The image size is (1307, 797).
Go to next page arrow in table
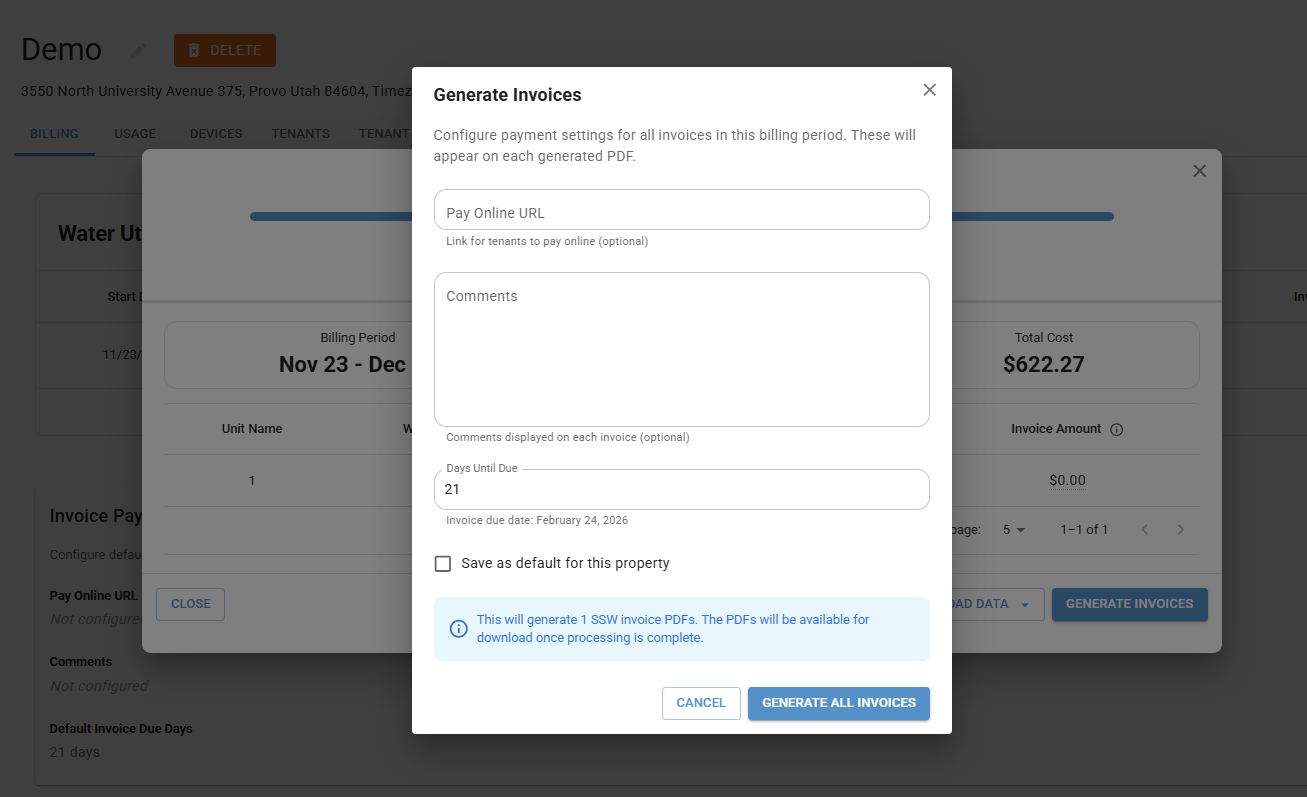pos(1180,529)
